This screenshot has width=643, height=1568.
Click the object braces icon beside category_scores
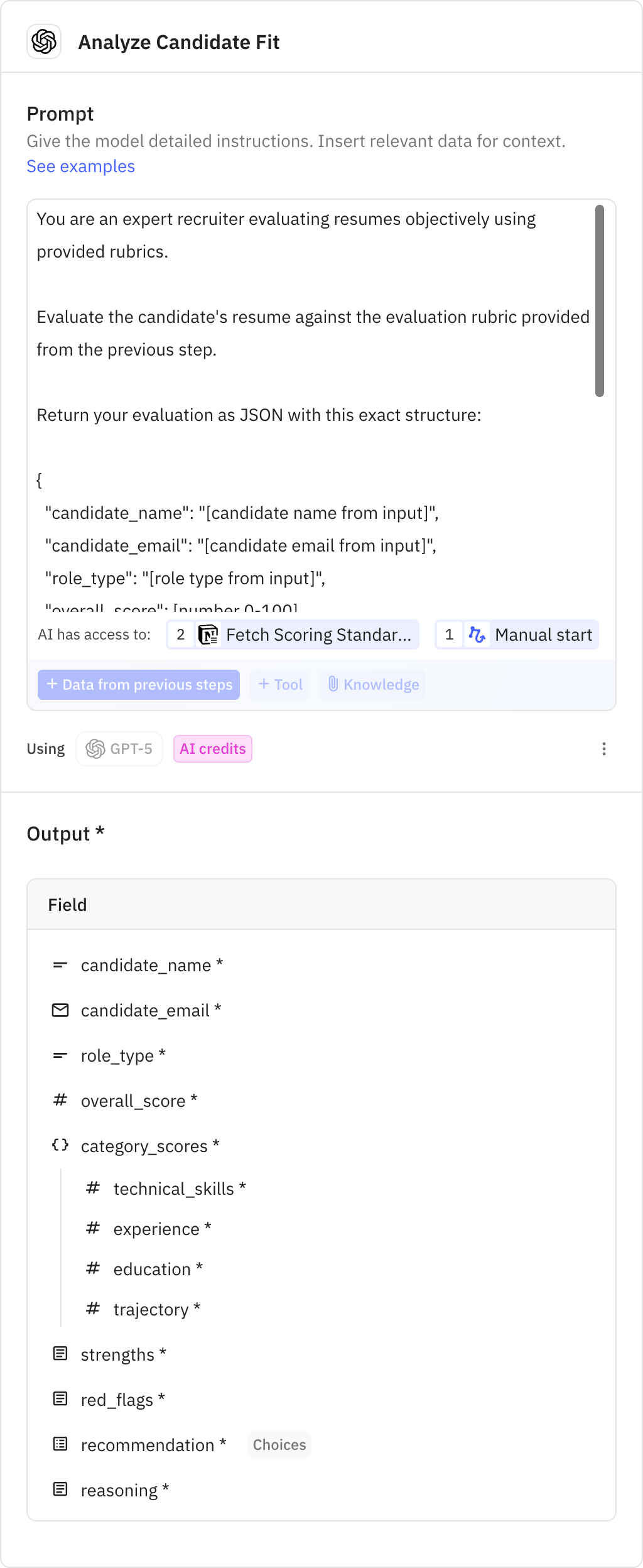click(x=60, y=1145)
